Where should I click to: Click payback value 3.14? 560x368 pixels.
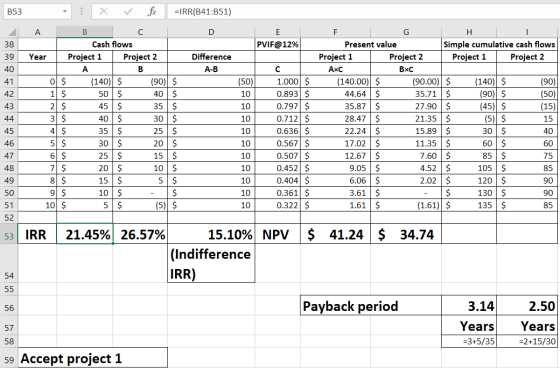click(x=469, y=306)
